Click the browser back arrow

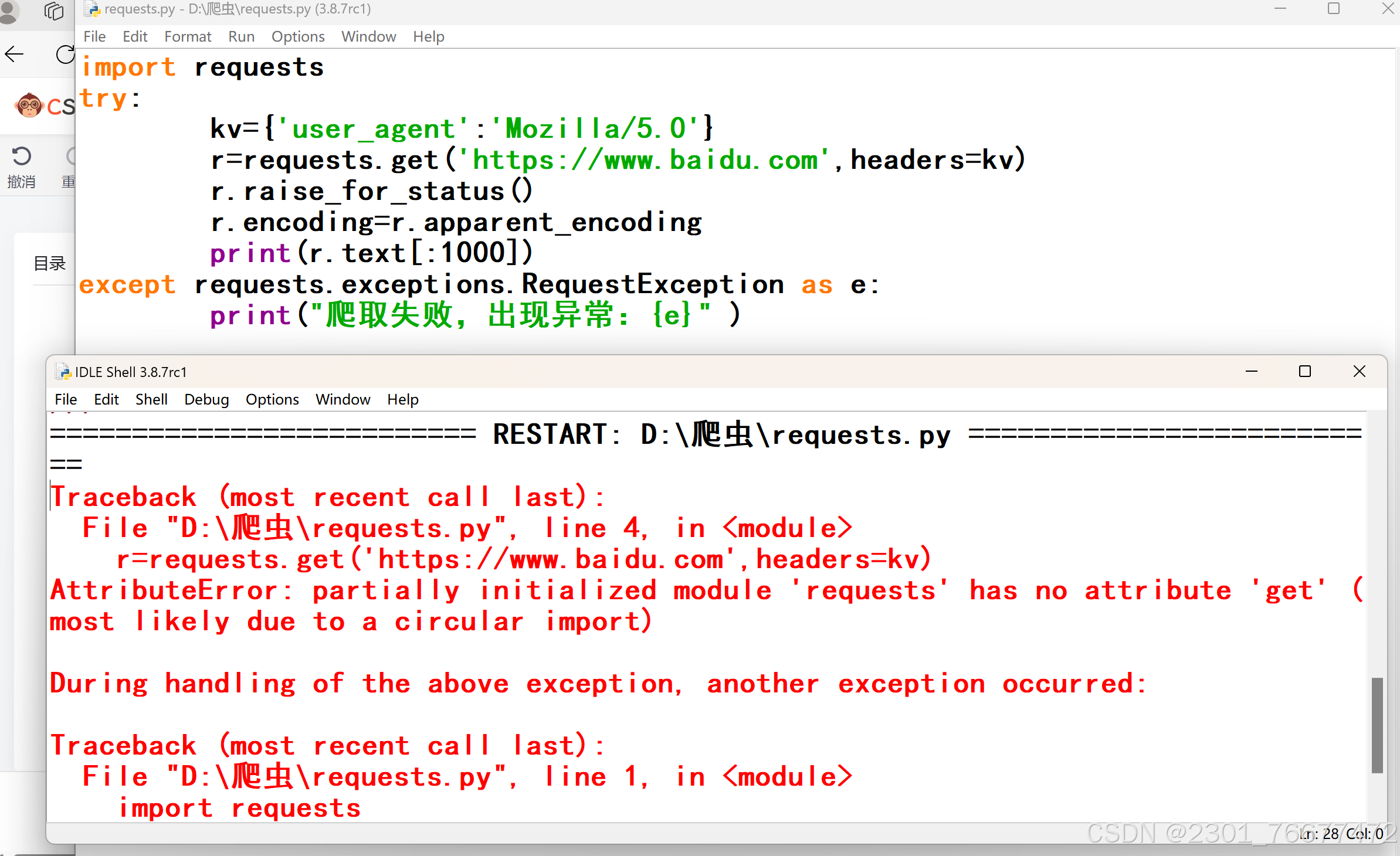pyautogui.click(x=14, y=54)
